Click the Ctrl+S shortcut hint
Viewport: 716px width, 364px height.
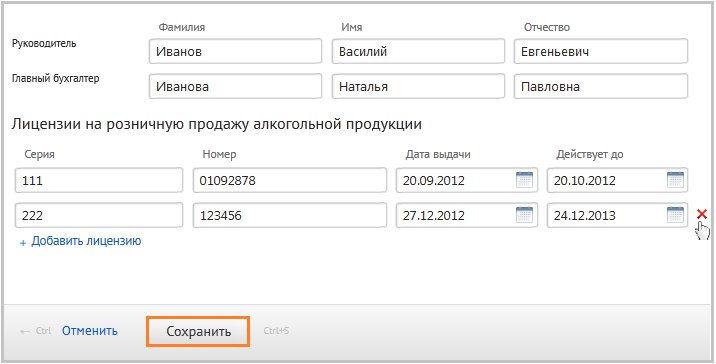coord(276,331)
